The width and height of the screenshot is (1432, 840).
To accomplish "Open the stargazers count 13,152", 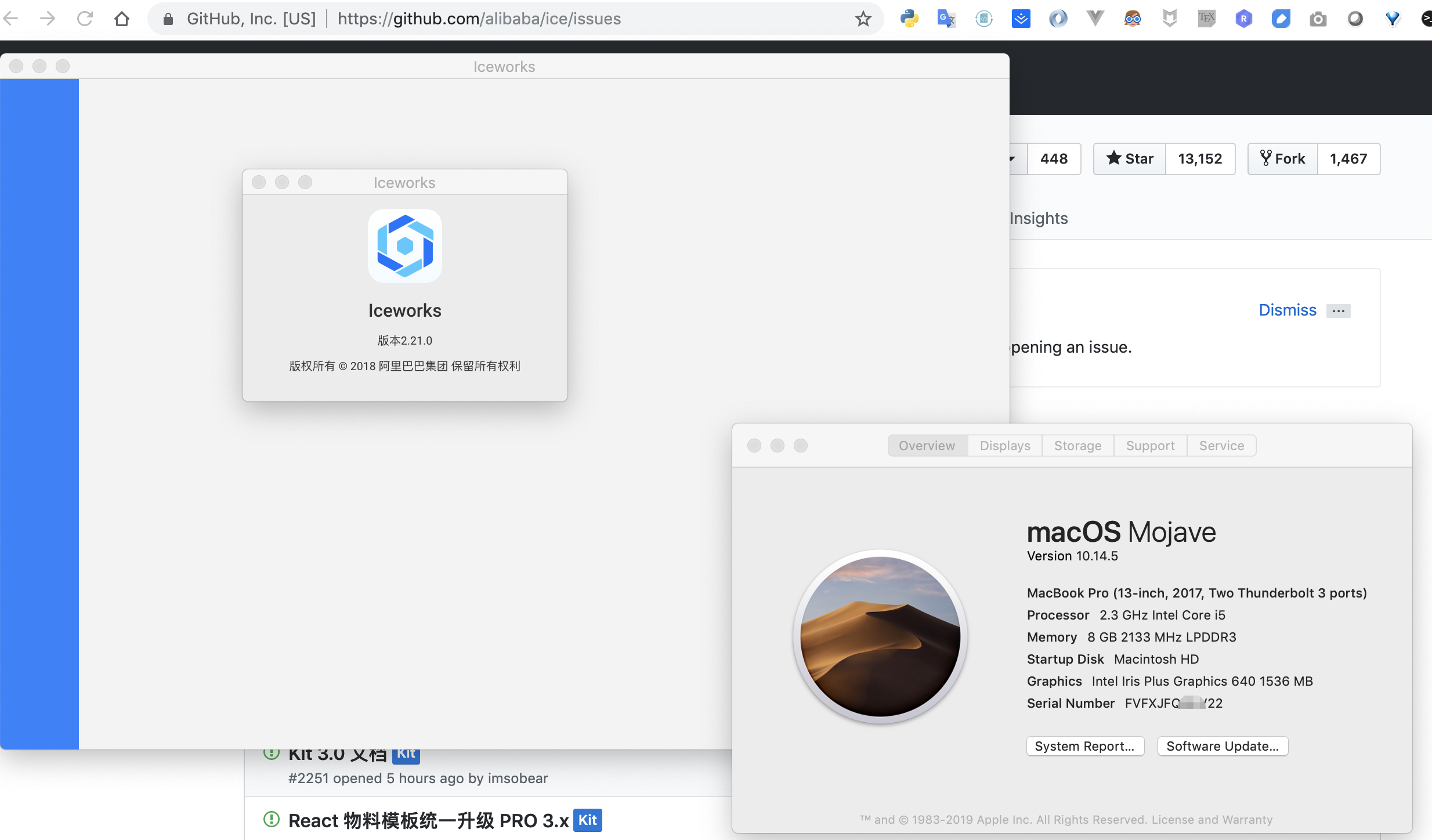I will [1200, 158].
